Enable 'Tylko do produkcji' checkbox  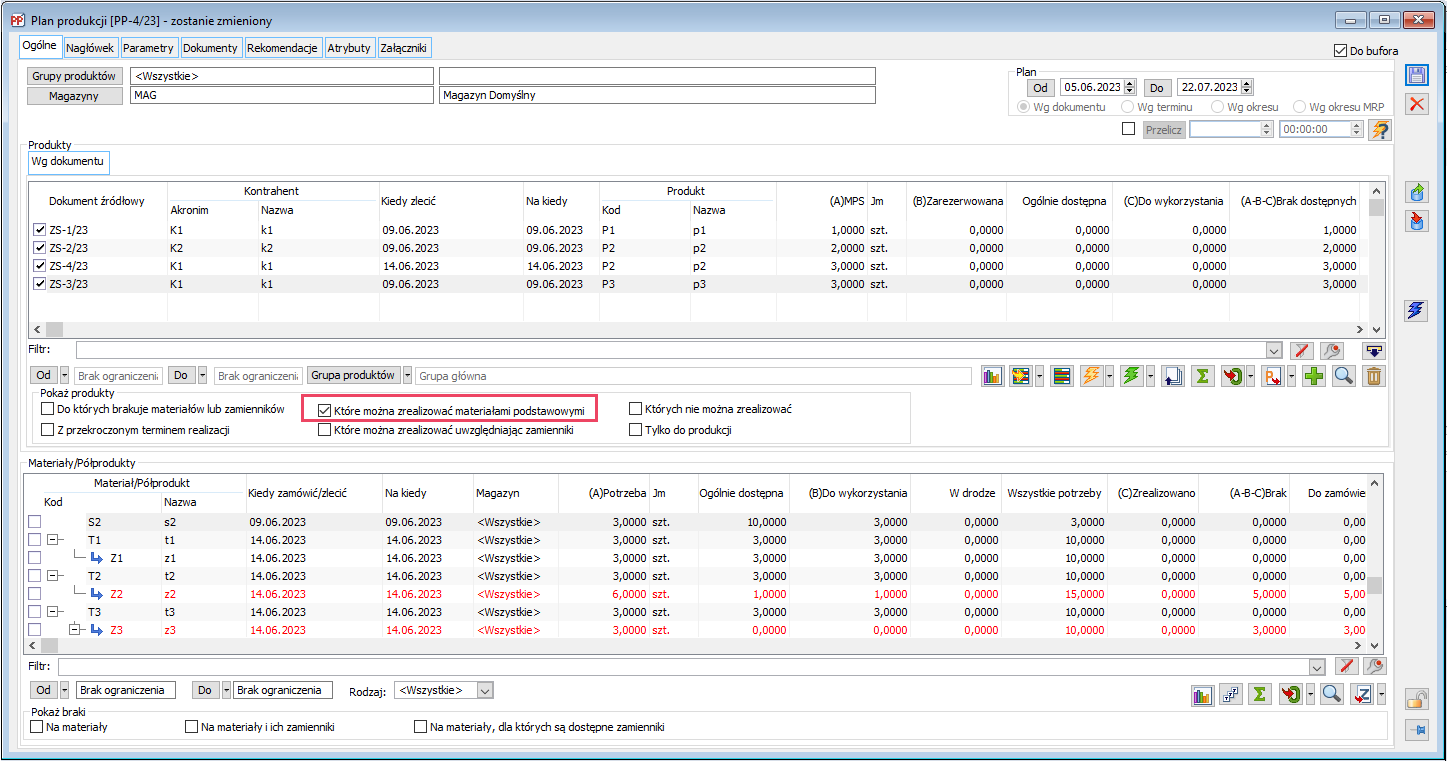636,430
